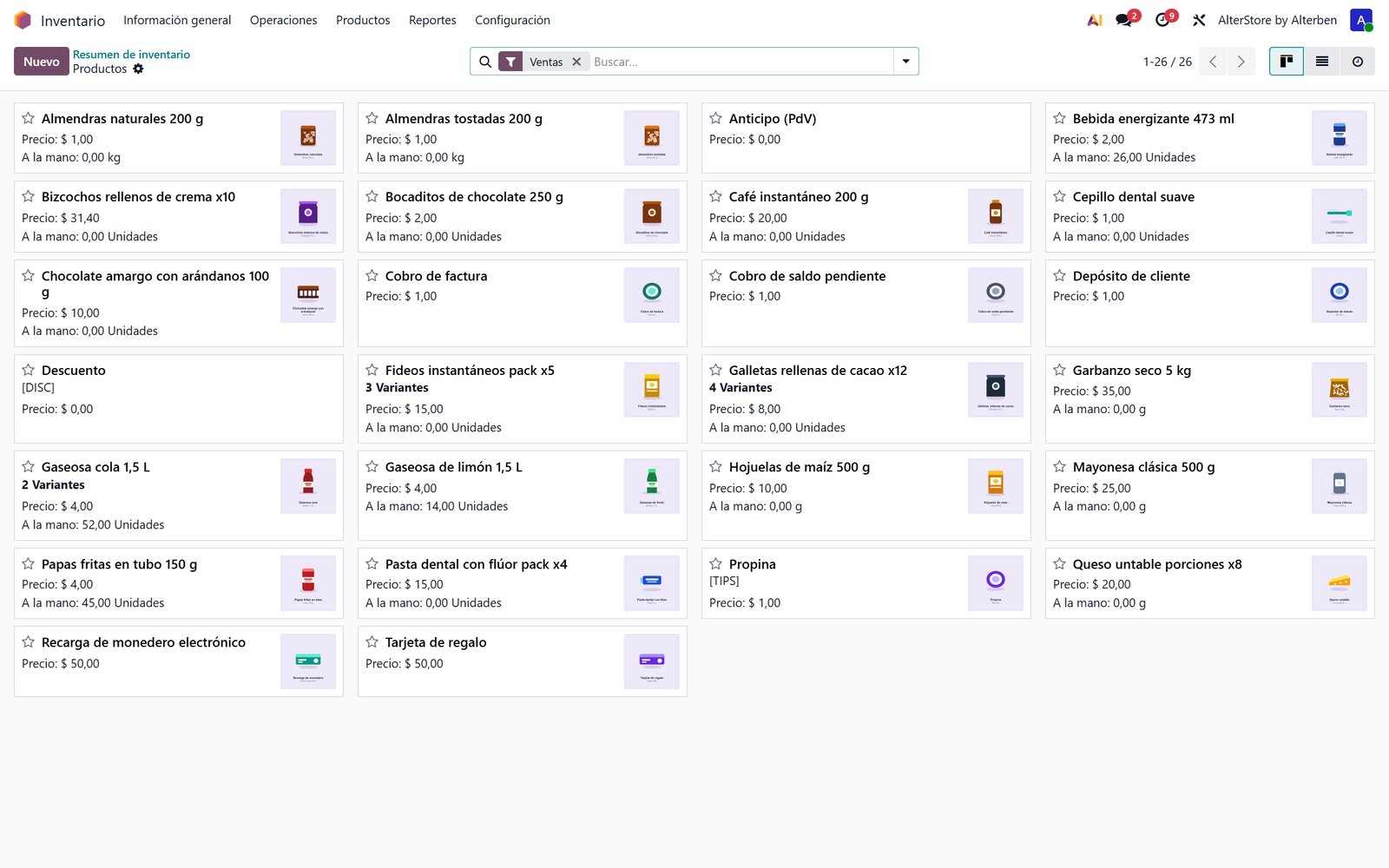Viewport: 1389px width, 868px height.
Task: Open the Reportes menu
Action: tap(432, 20)
